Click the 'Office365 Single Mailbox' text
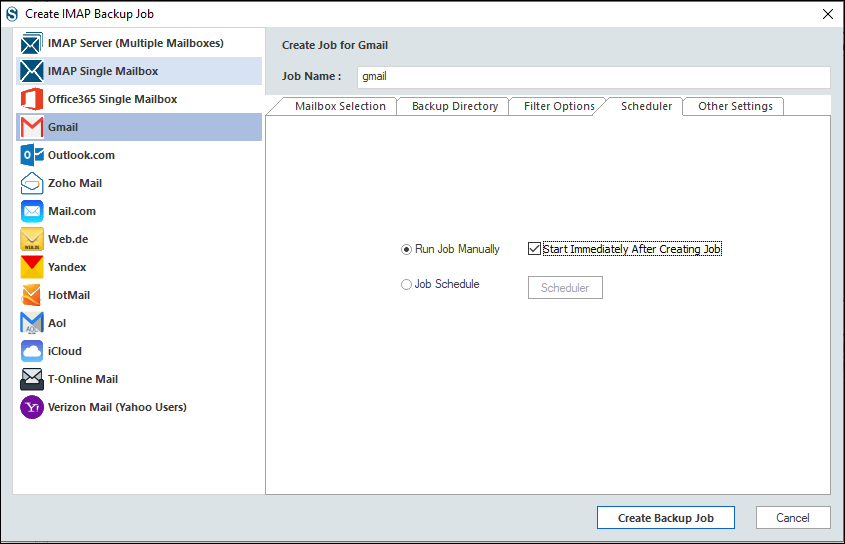The height and width of the screenshot is (544, 845). coord(113,99)
